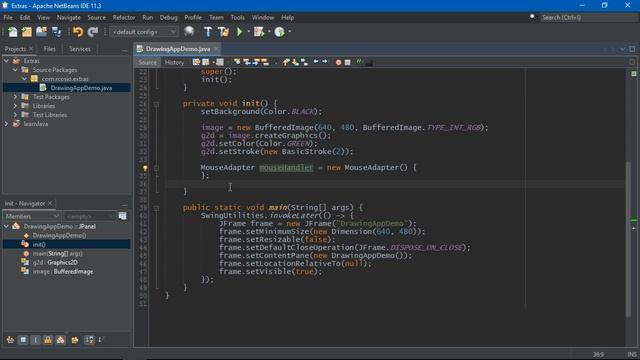Click the Navigator view options icon
This screenshot has width=640, height=360.
point(122,216)
